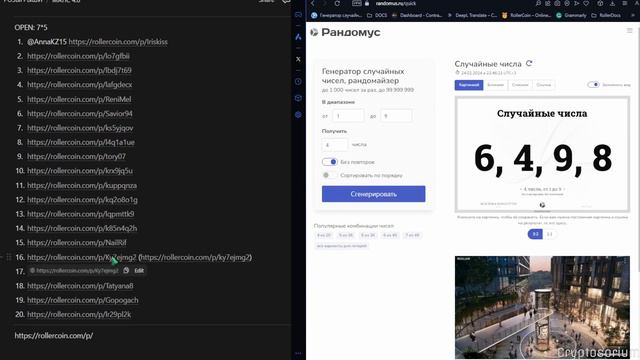Click the drag handle beside item 16

click(x=9, y=257)
